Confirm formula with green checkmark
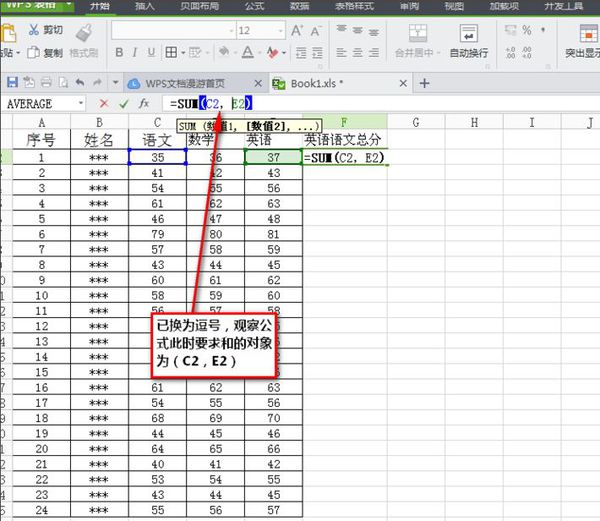600x521 pixels. 124,104
